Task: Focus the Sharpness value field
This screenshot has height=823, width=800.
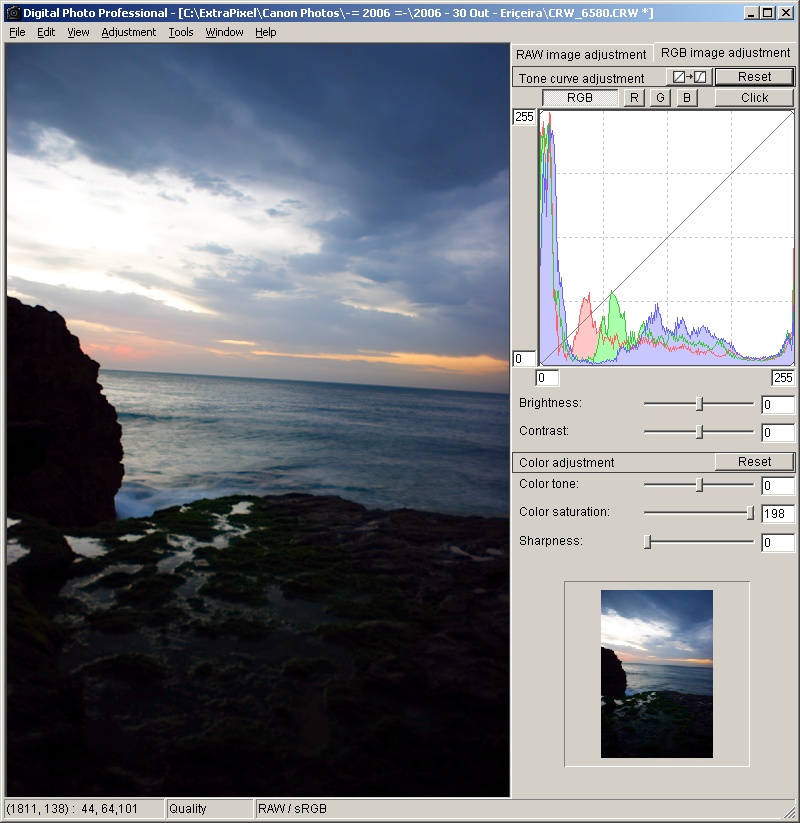Action: pyautogui.click(x=778, y=542)
